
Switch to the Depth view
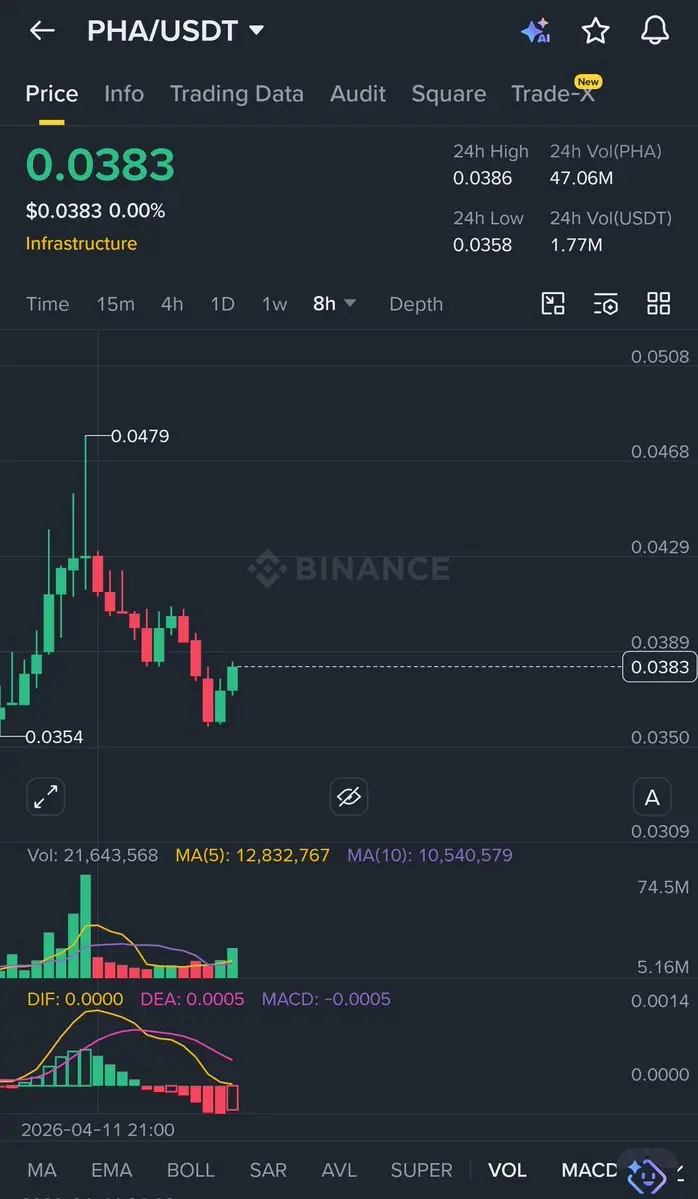click(416, 304)
